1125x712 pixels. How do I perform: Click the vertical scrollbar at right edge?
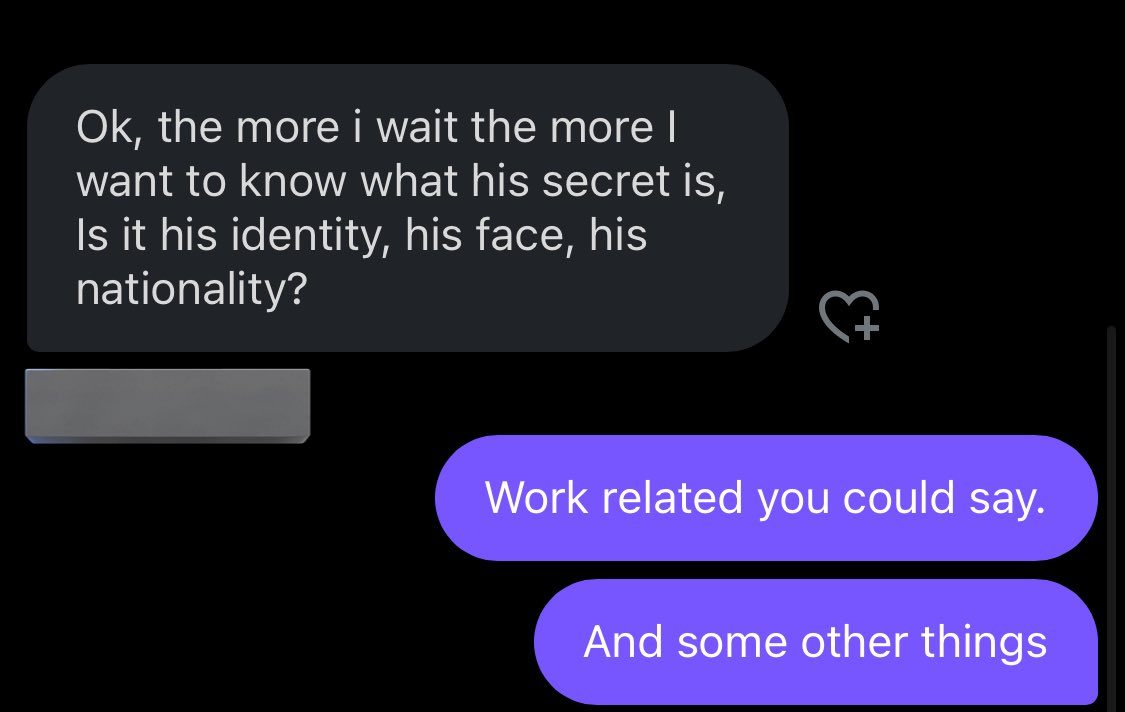(1111, 517)
